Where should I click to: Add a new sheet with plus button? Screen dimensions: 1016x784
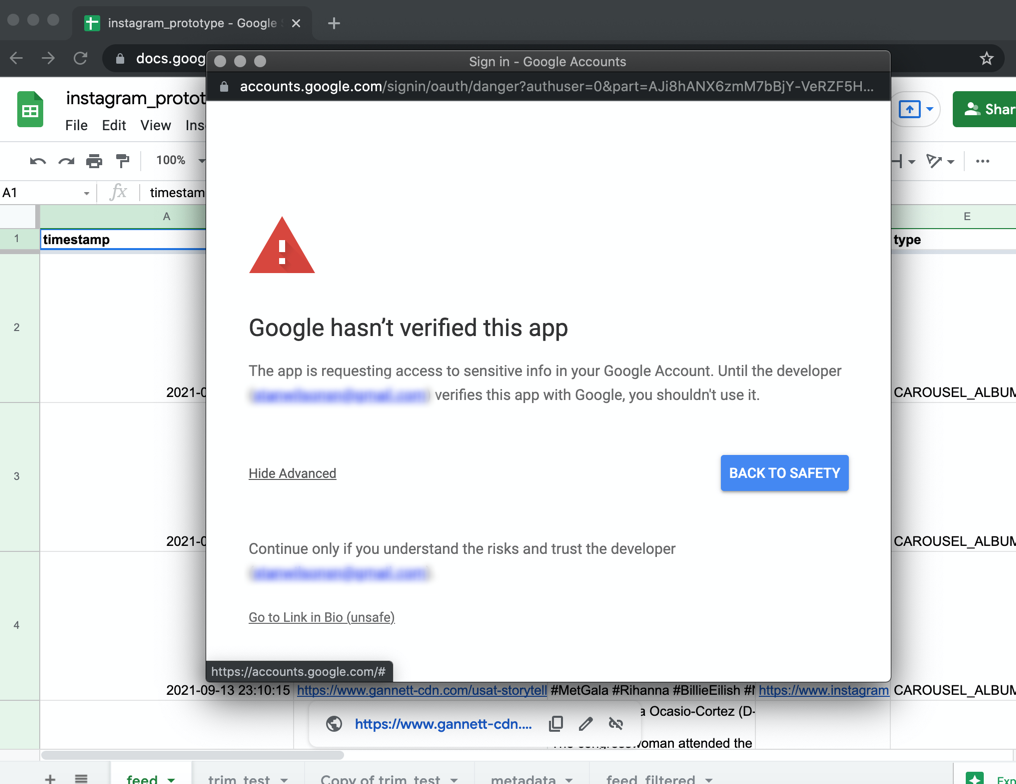point(50,778)
